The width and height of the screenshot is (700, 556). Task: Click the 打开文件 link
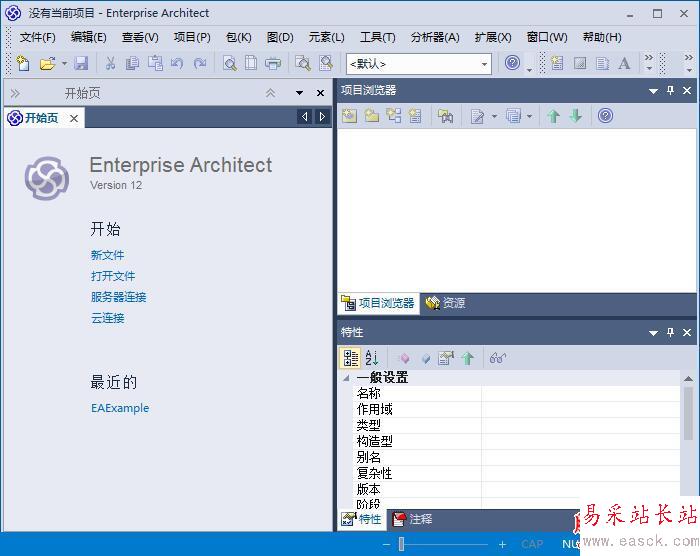pyautogui.click(x=113, y=276)
